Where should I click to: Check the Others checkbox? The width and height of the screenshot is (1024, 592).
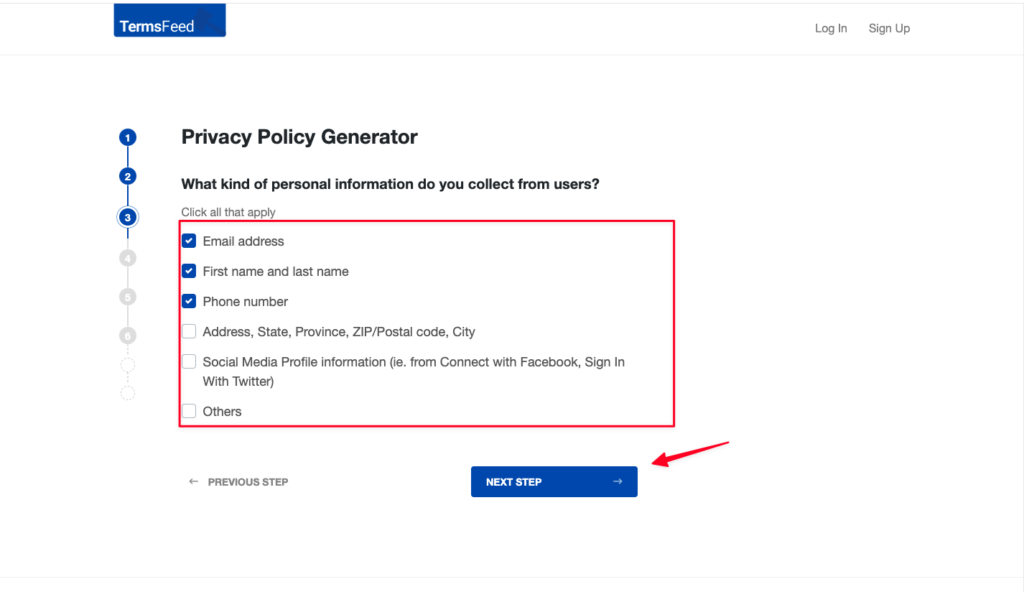tap(189, 411)
